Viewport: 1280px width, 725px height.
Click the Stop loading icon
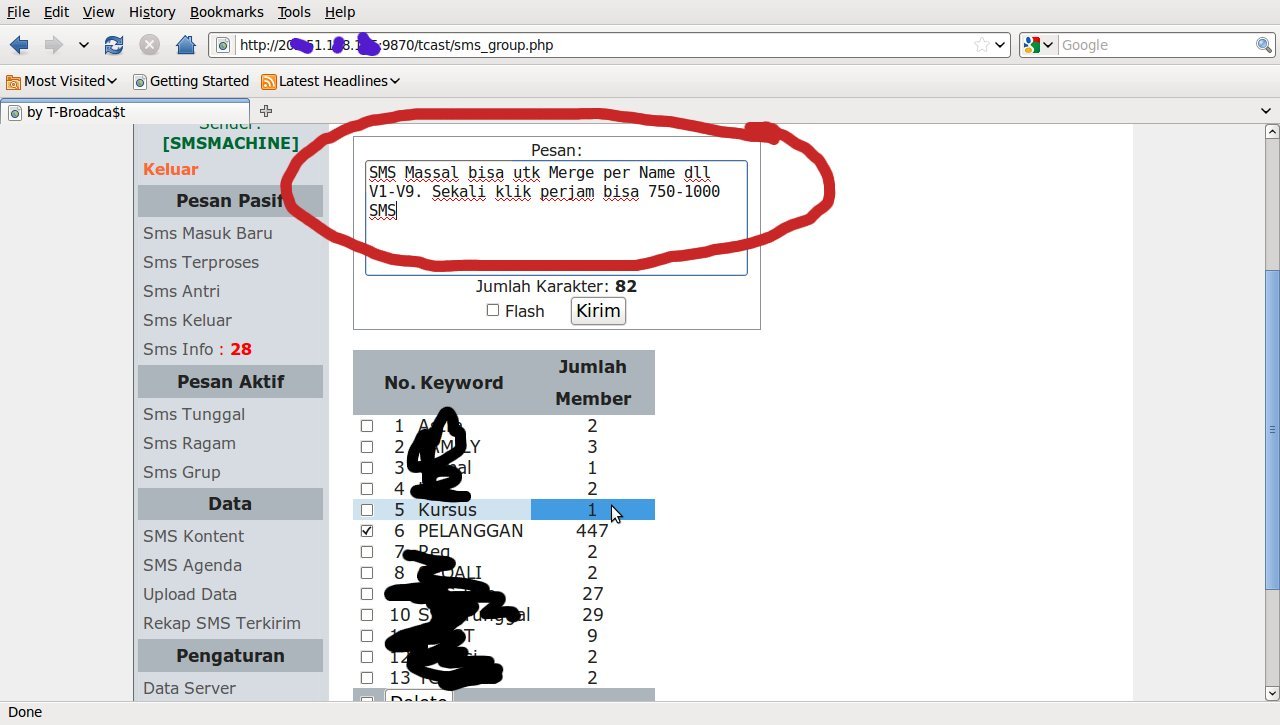[x=150, y=45]
